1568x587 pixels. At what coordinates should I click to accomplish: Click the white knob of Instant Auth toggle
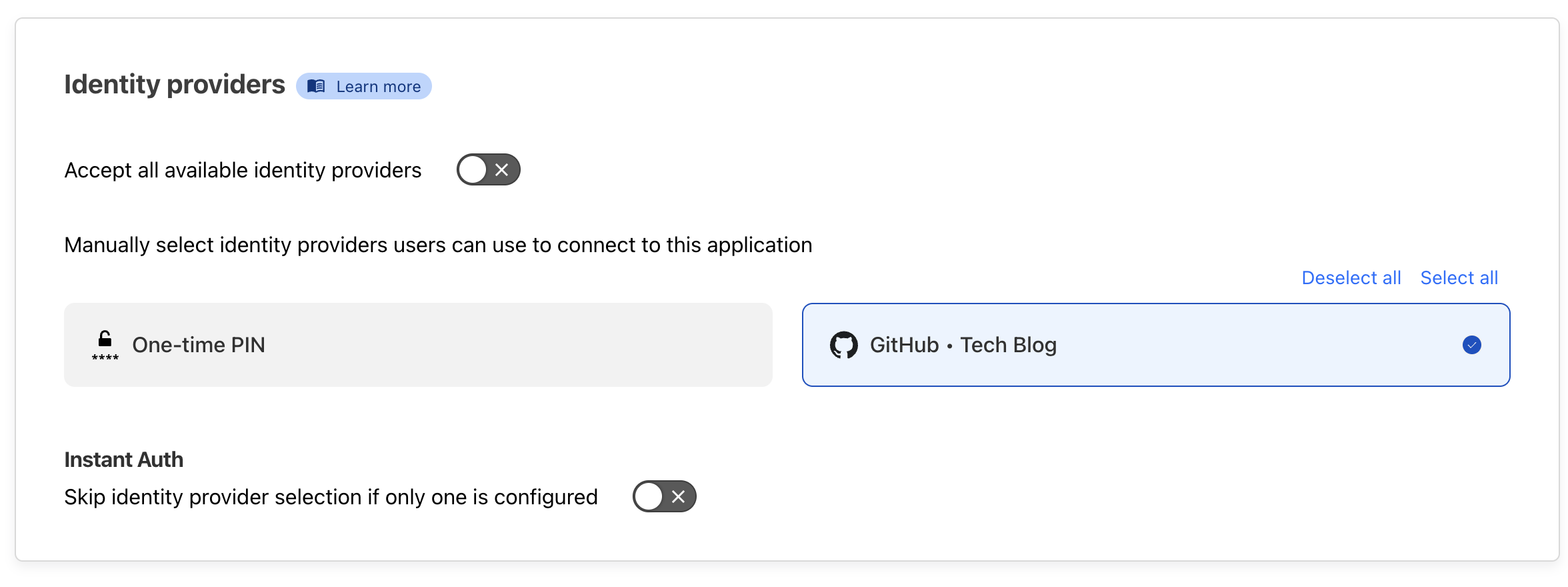tap(649, 496)
